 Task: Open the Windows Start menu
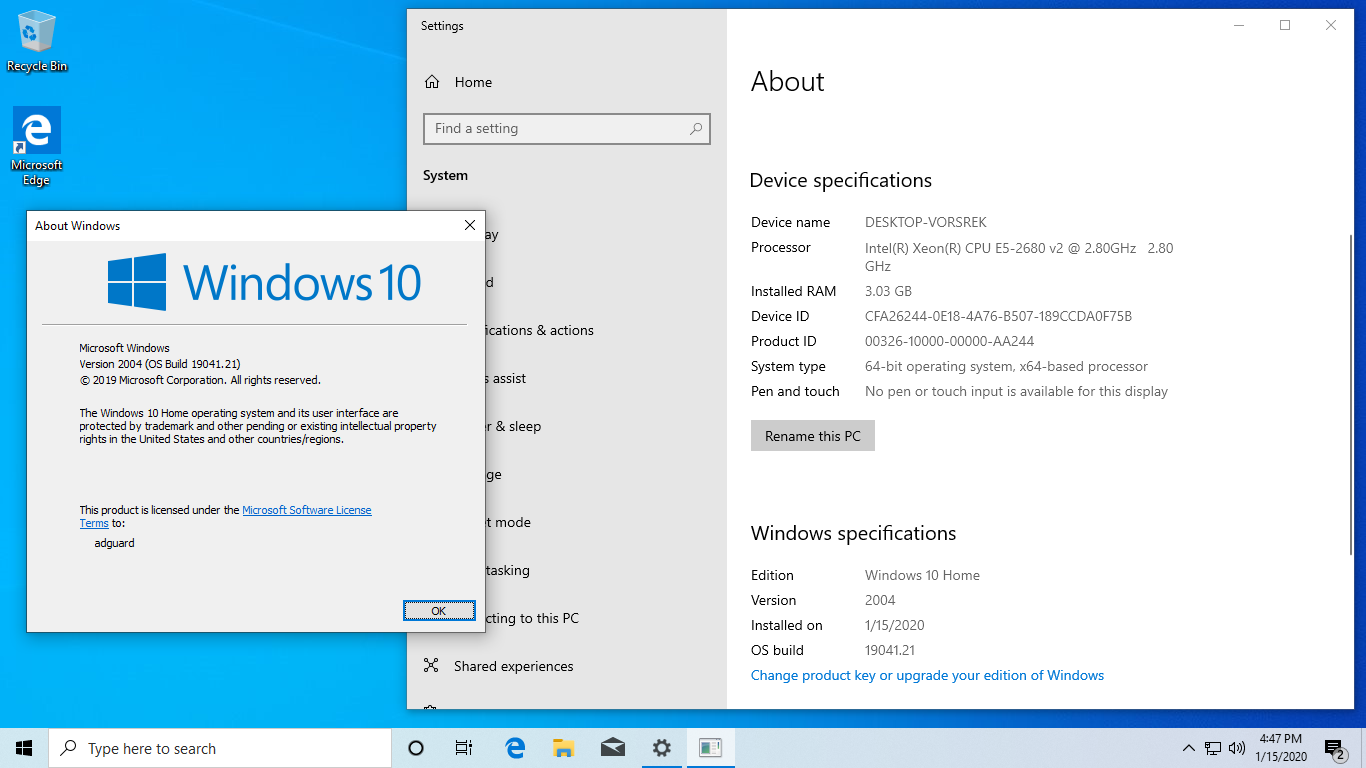[x=24, y=748]
